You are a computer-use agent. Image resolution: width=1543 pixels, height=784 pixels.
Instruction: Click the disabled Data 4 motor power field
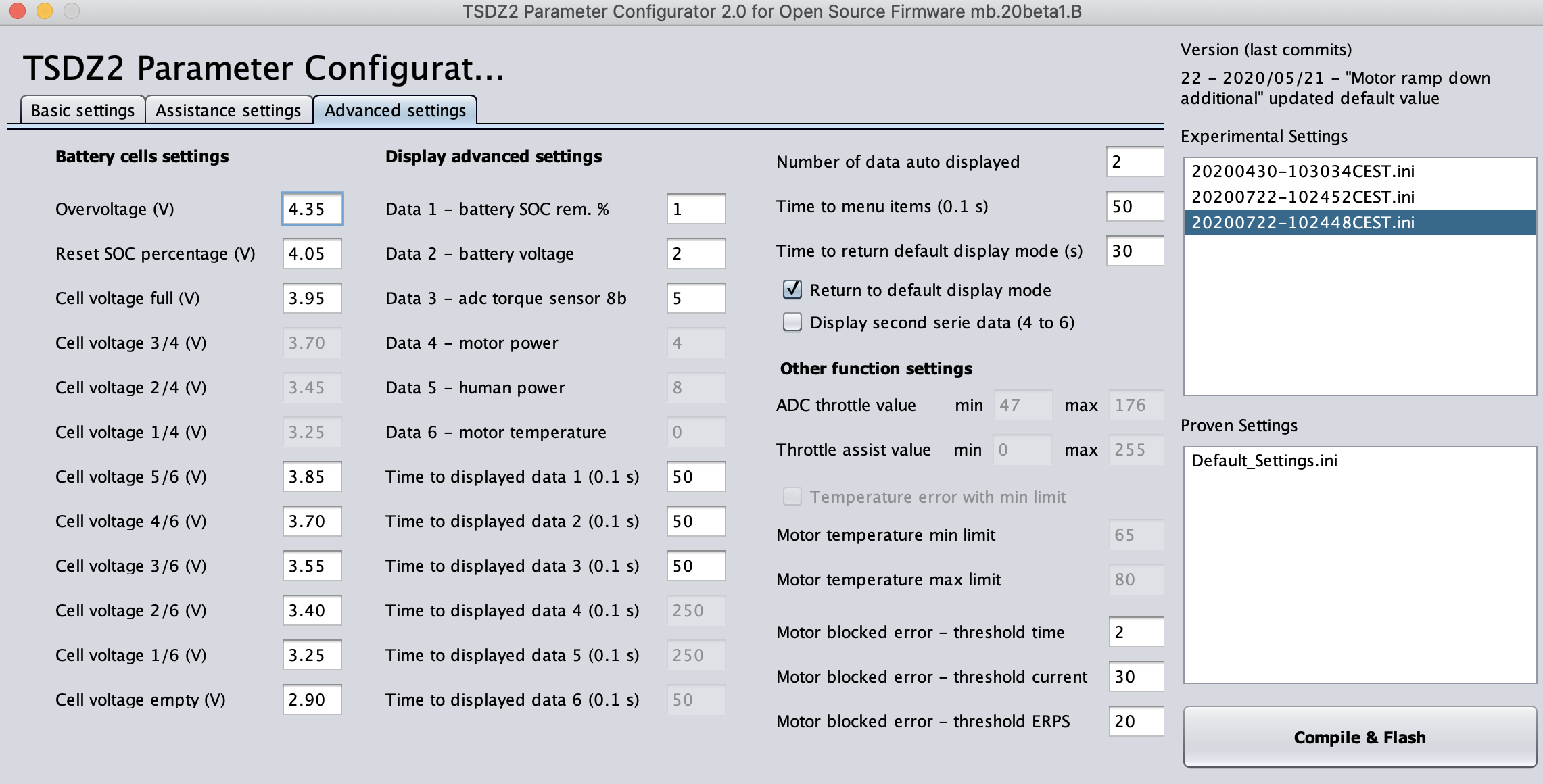coord(696,343)
